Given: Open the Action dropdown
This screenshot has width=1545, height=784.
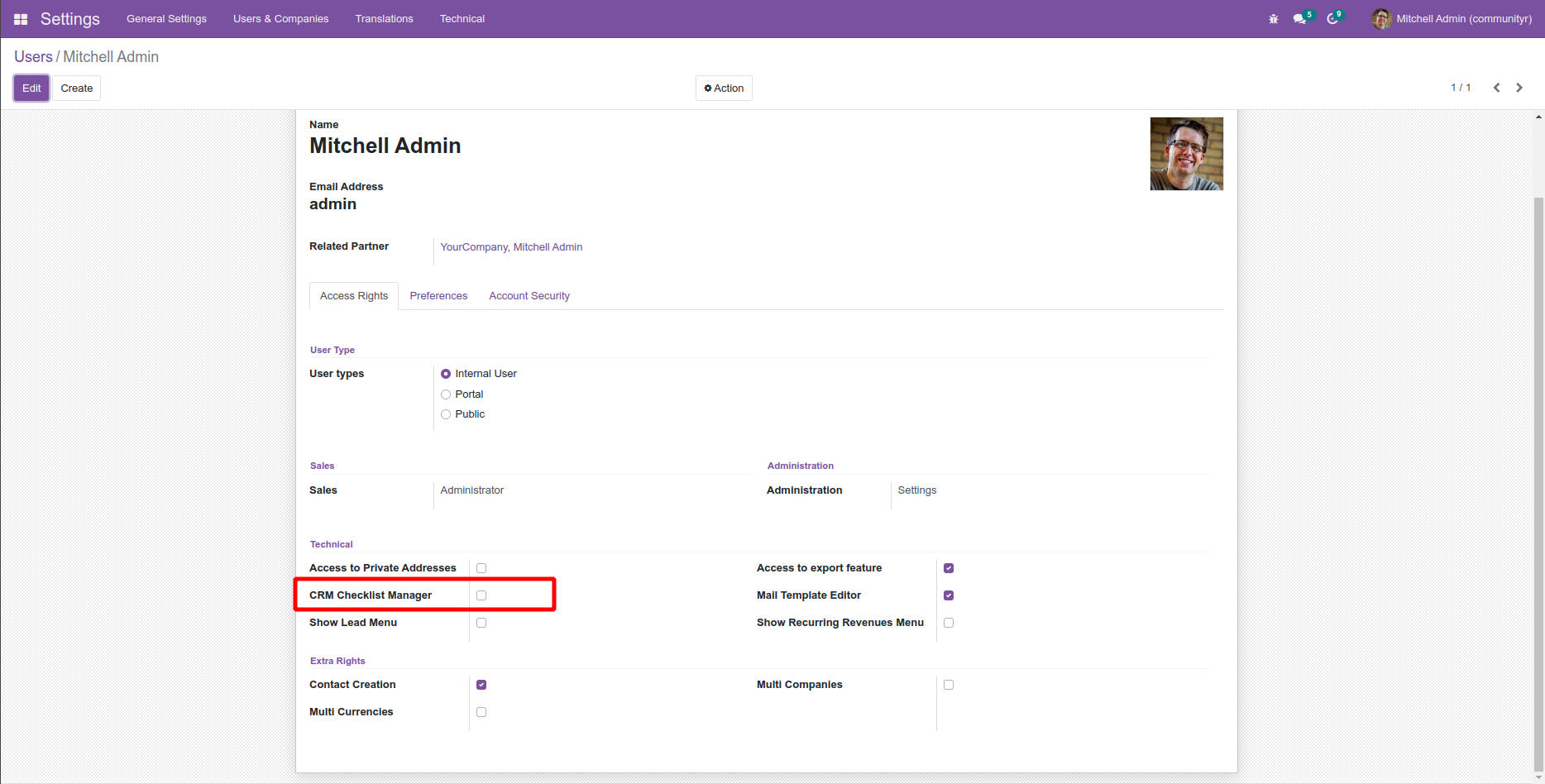Looking at the screenshot, I should (x=724, y=88).
